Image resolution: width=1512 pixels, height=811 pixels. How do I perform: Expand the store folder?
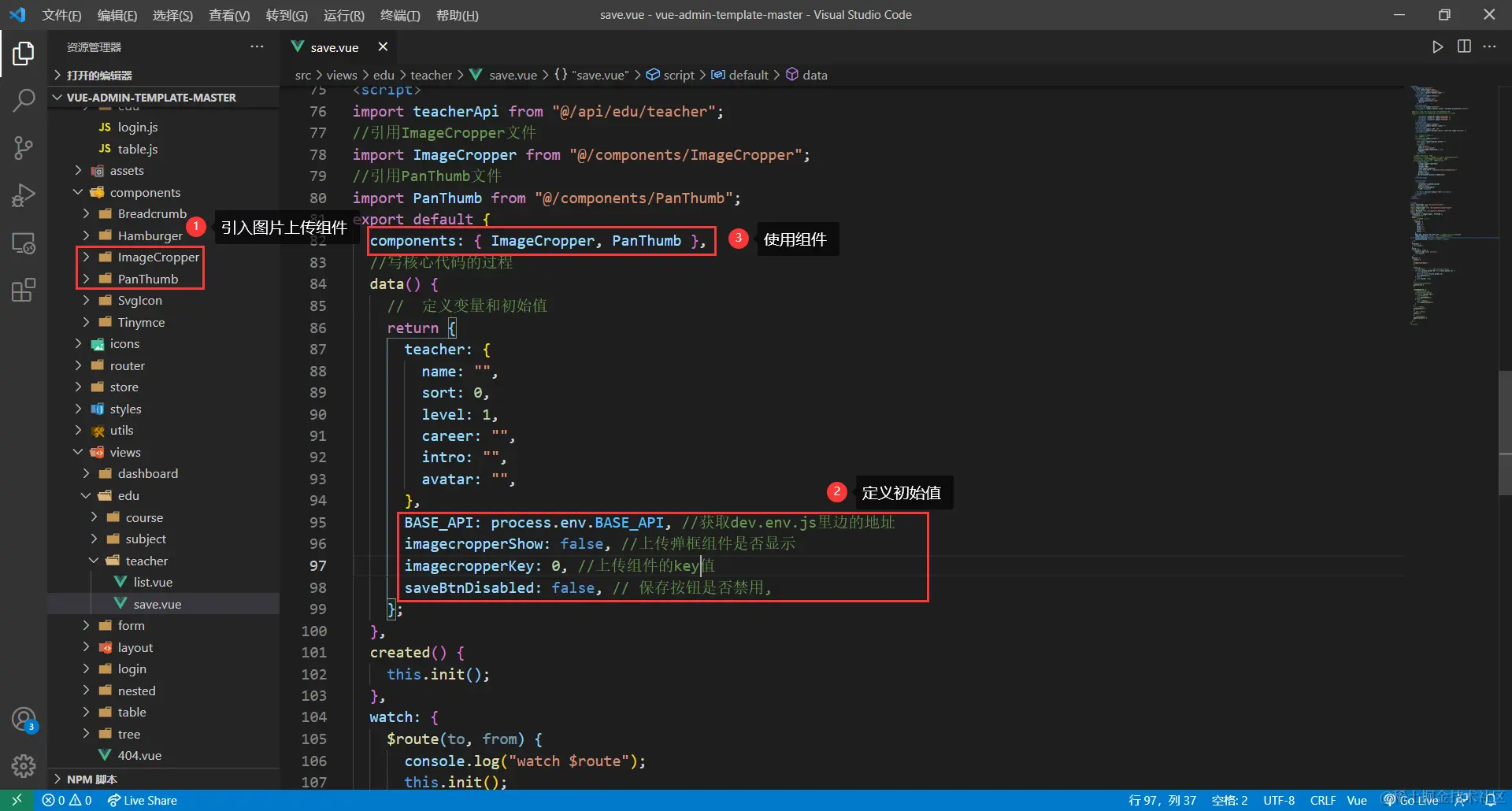click(163, 387)
